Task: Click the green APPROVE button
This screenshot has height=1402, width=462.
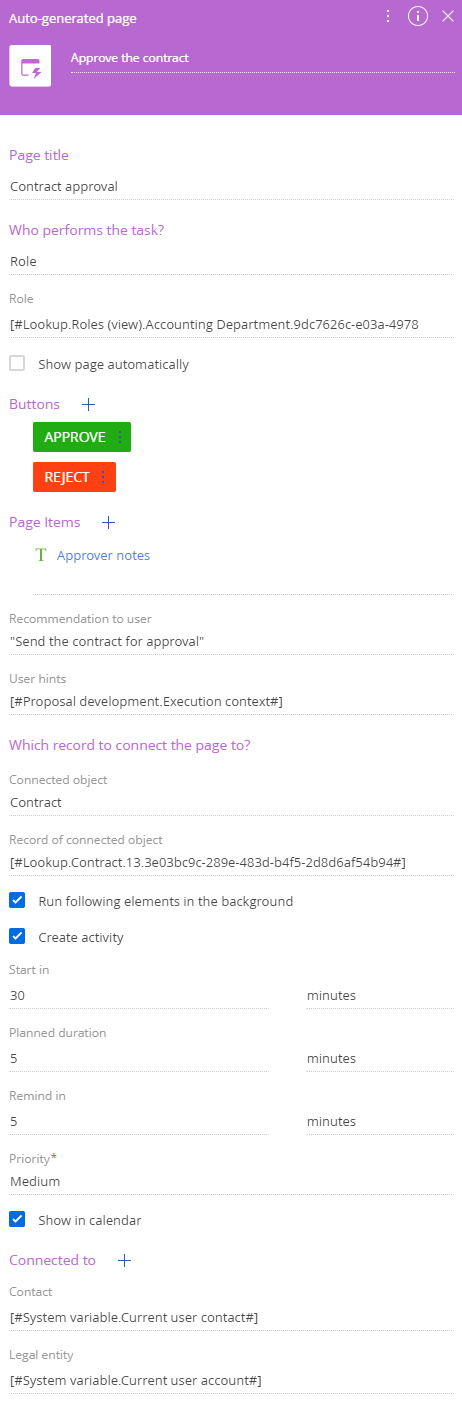Action: pyautogui.click(x=75, y=437)
